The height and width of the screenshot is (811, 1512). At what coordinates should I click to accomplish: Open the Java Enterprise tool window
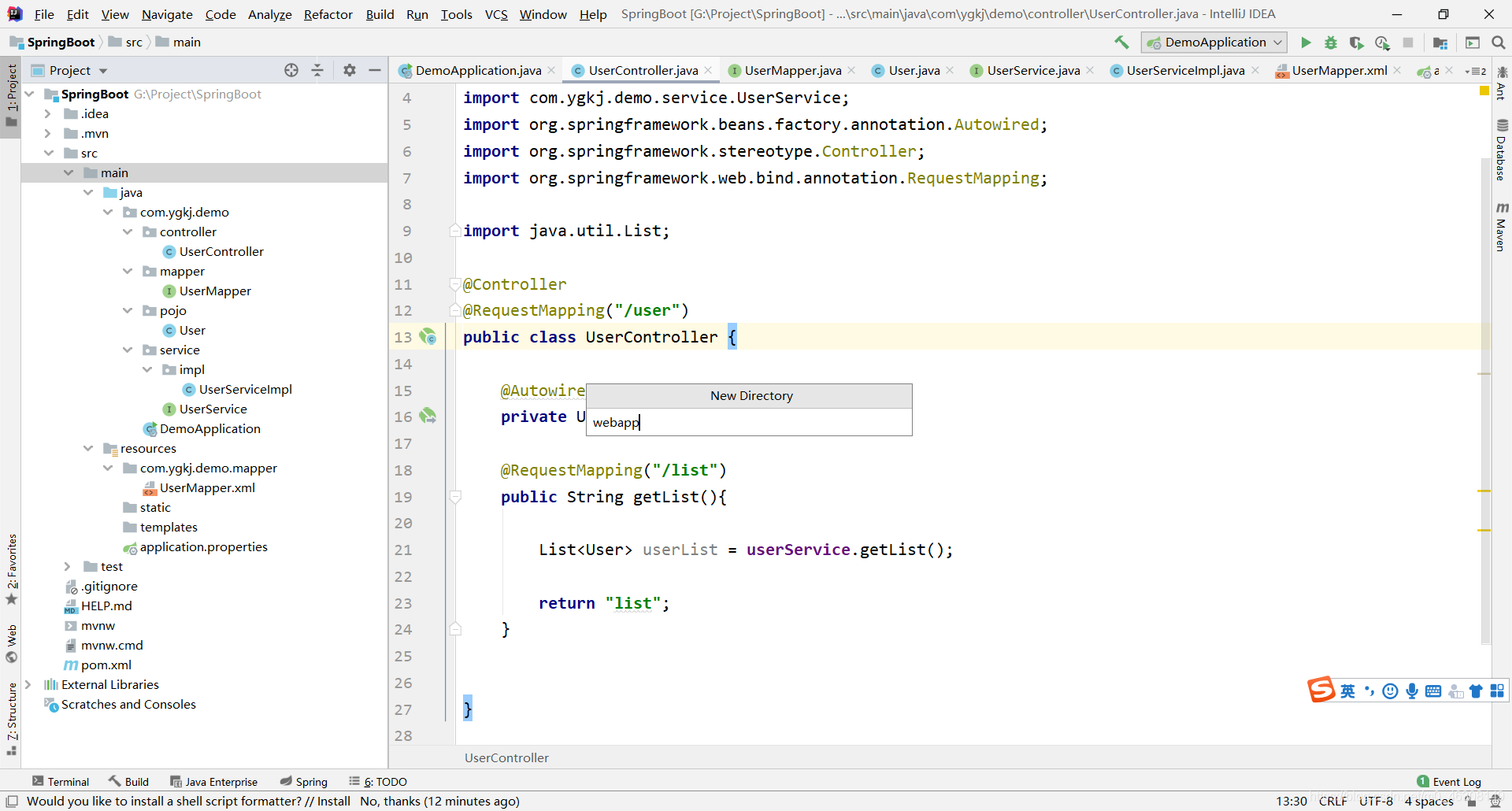[214, 782]
